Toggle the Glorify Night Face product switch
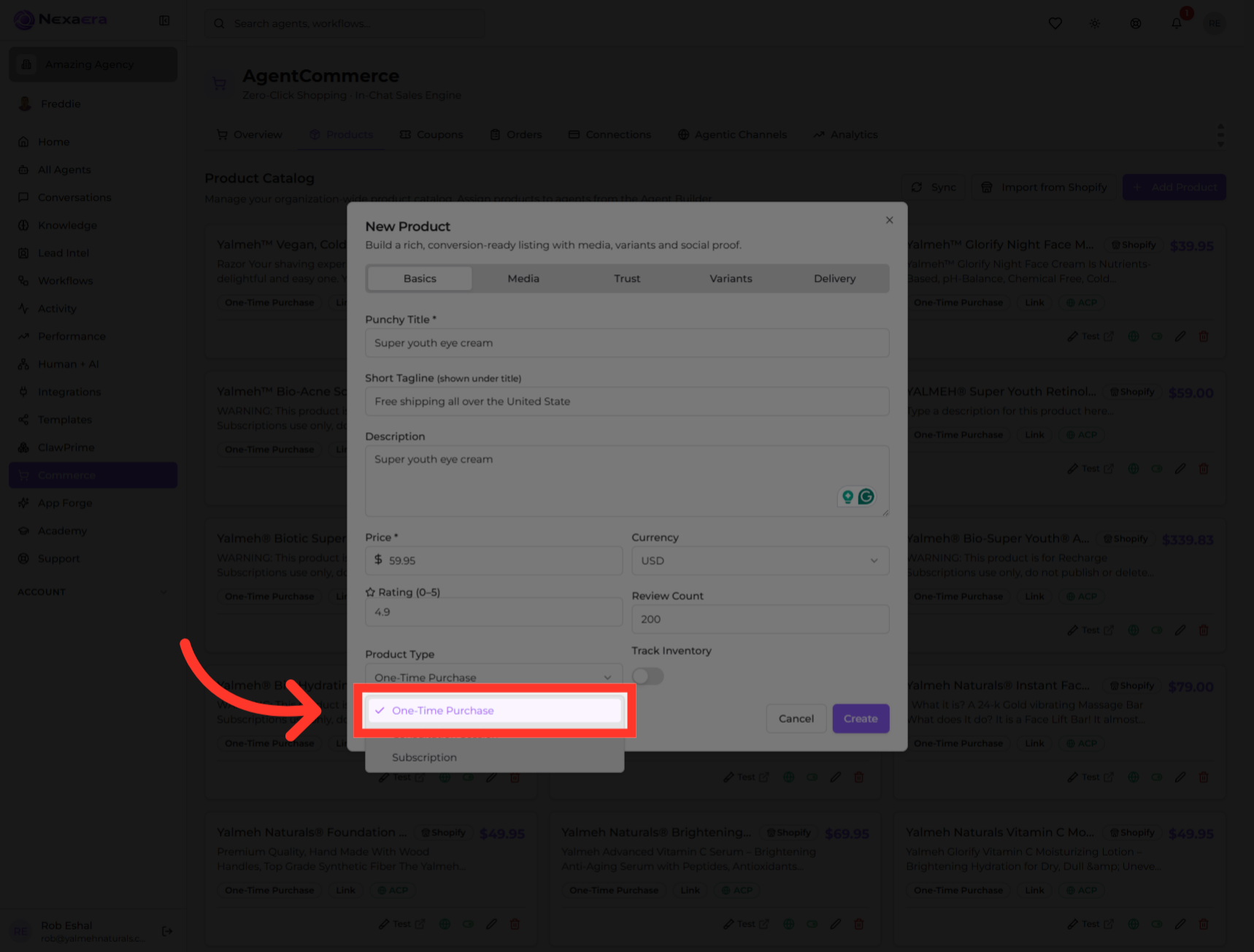The image size is (1254, 952). pos(1157,337)
